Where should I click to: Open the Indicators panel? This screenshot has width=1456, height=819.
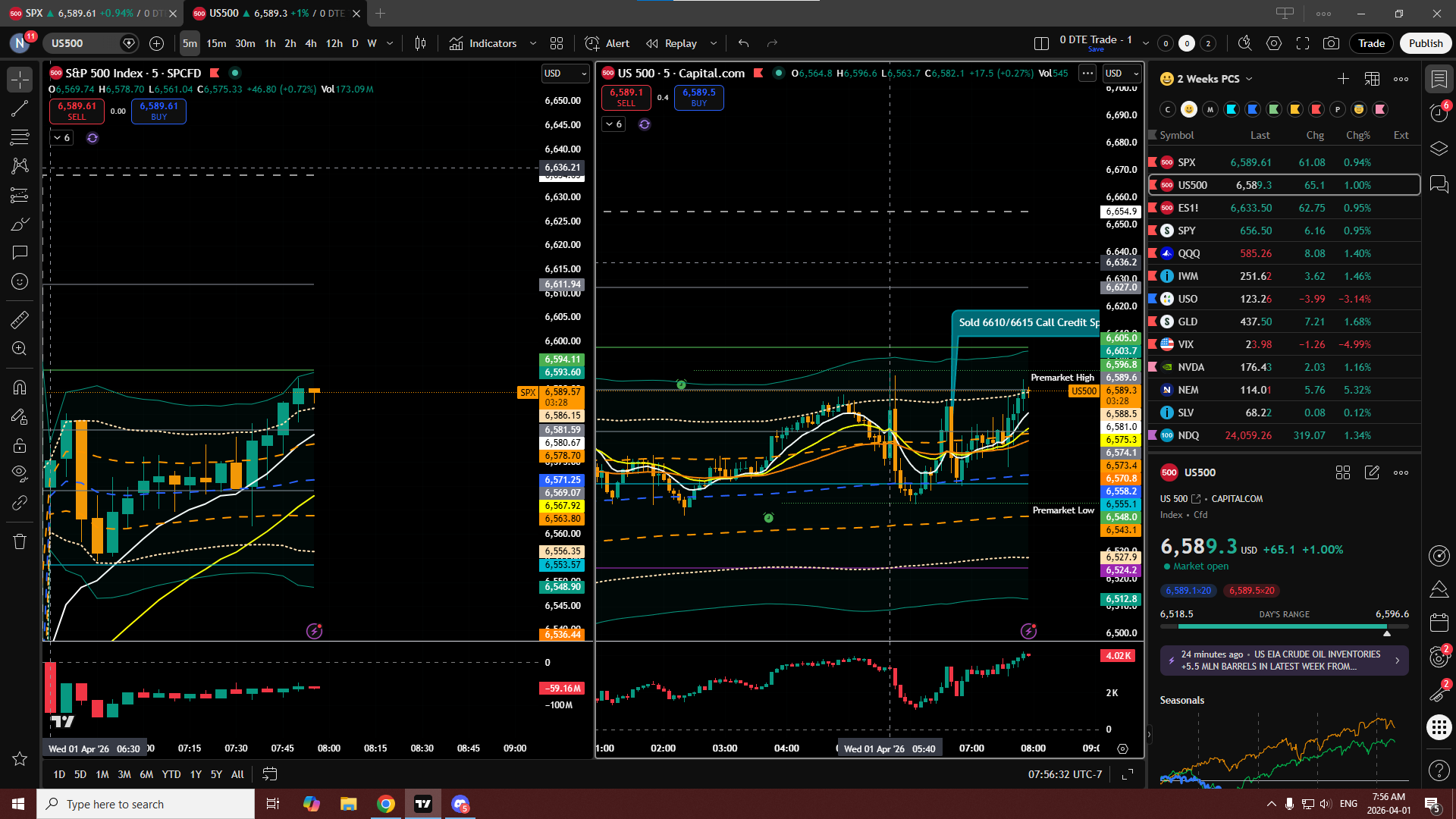(483, 43)
